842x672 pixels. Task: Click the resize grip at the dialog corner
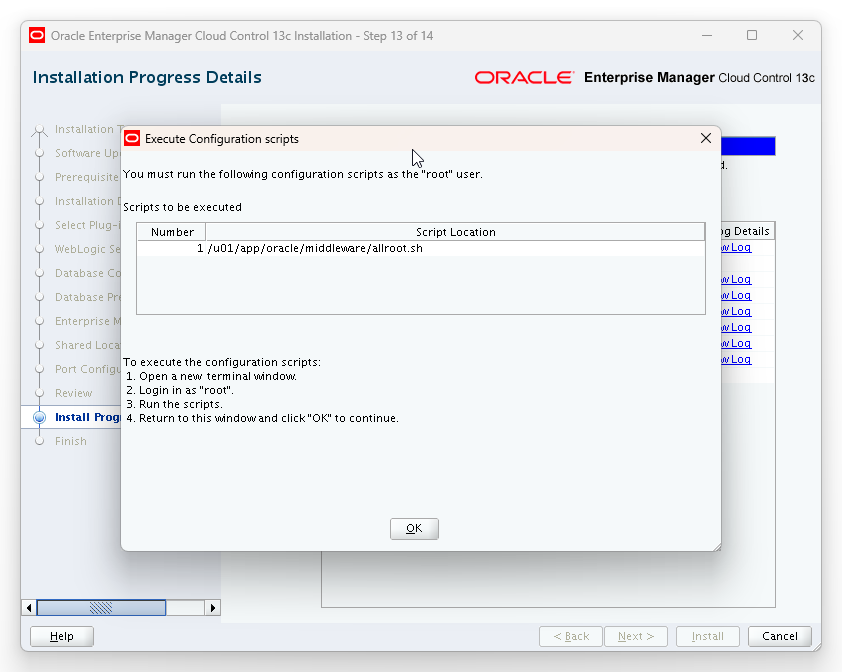[x=717, y=547]
